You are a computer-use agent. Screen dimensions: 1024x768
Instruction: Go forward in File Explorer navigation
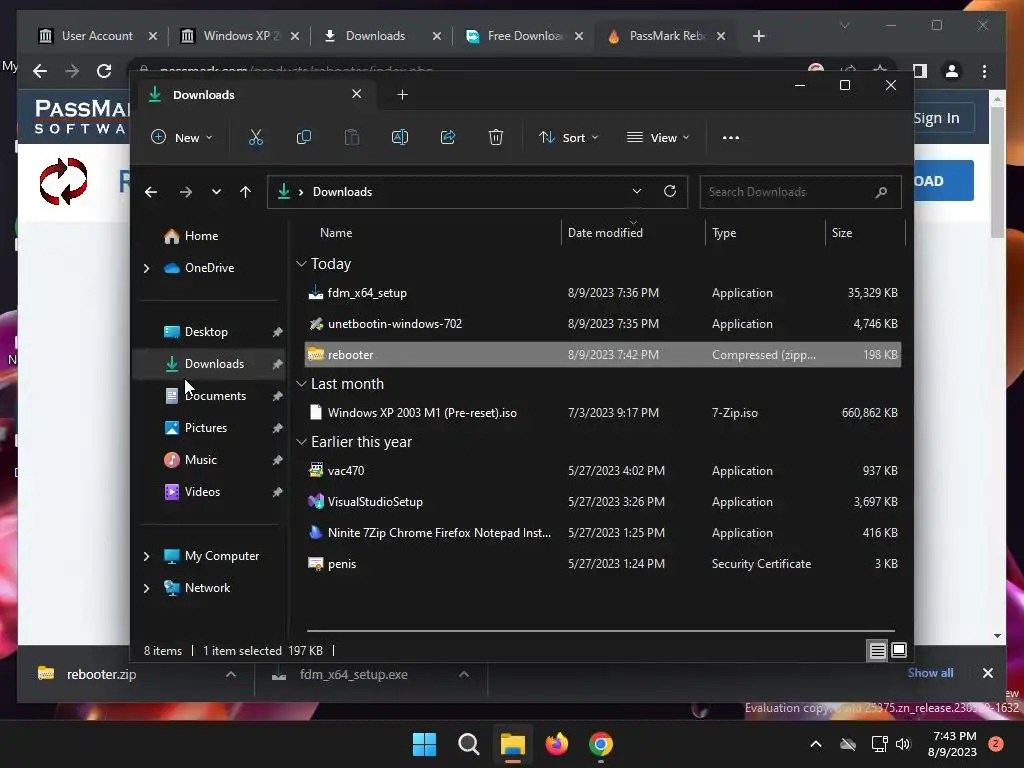click(185, 192)
